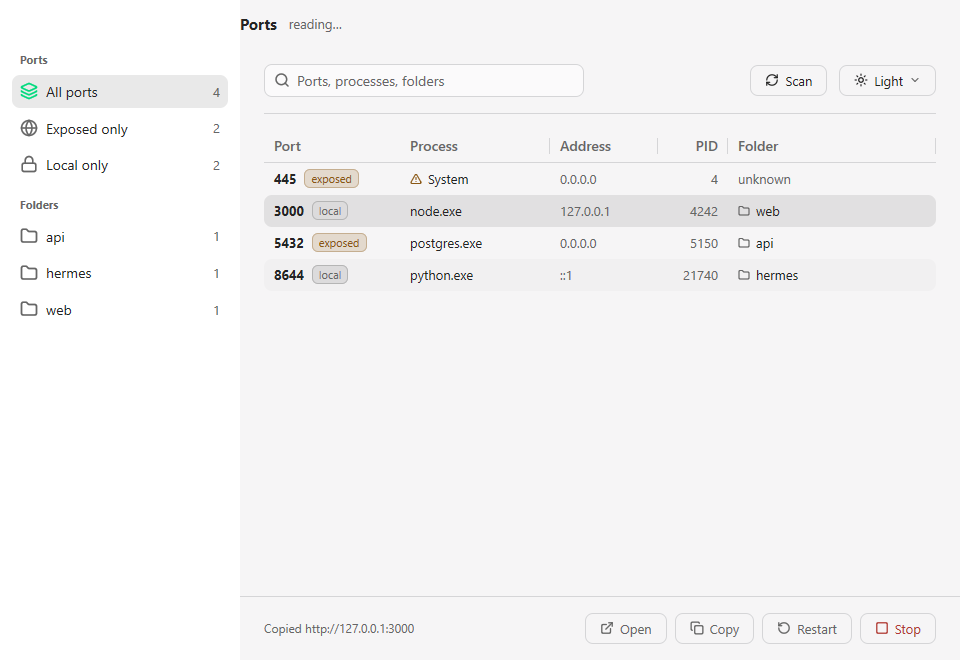Click PID 5150
960x660 pixels.
click(x=703, y=244)
